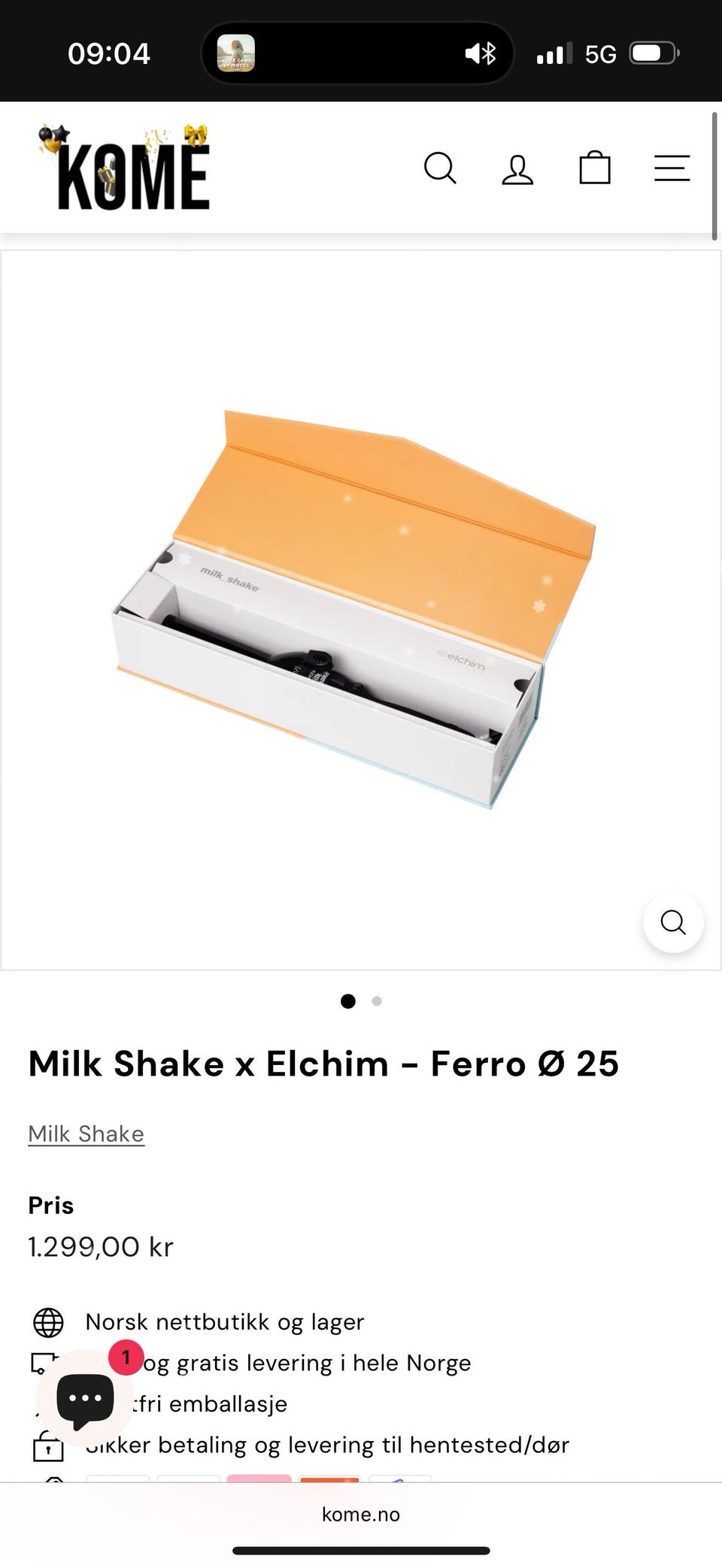Screen dimensions: 722x1568
Task: View the shopping bag cart
Action: tap(594, 167)
